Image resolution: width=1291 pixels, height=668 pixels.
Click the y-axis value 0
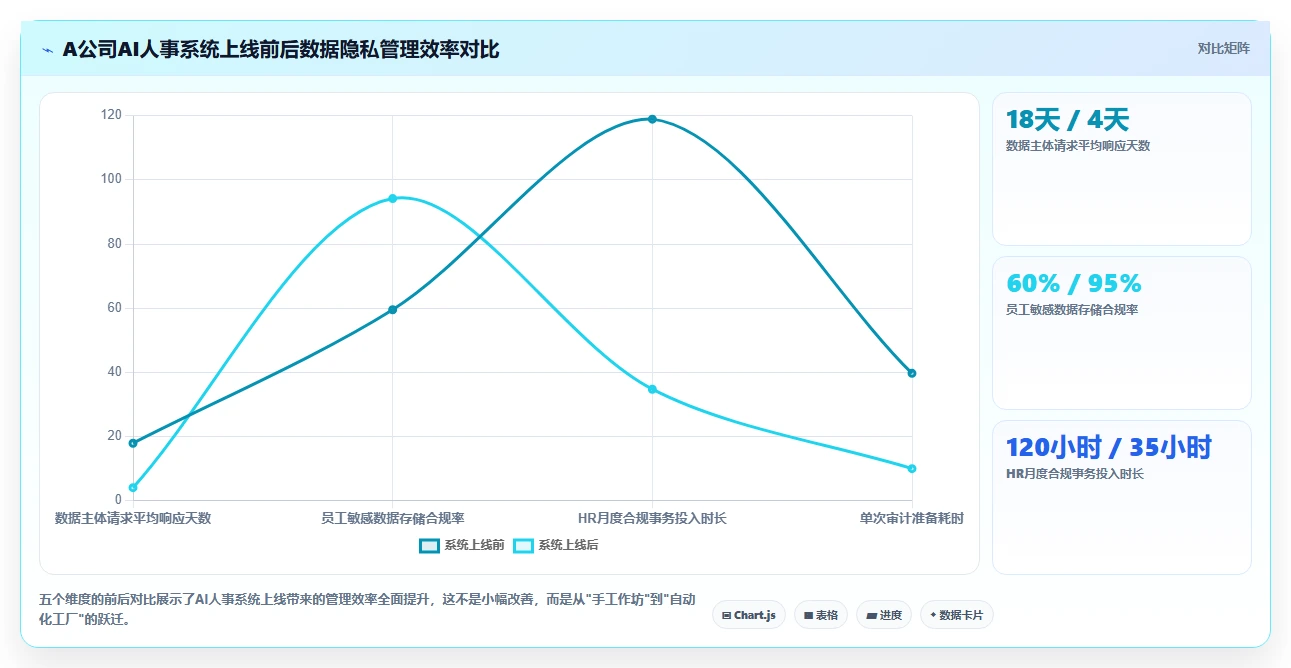click(x=118, y=500)
